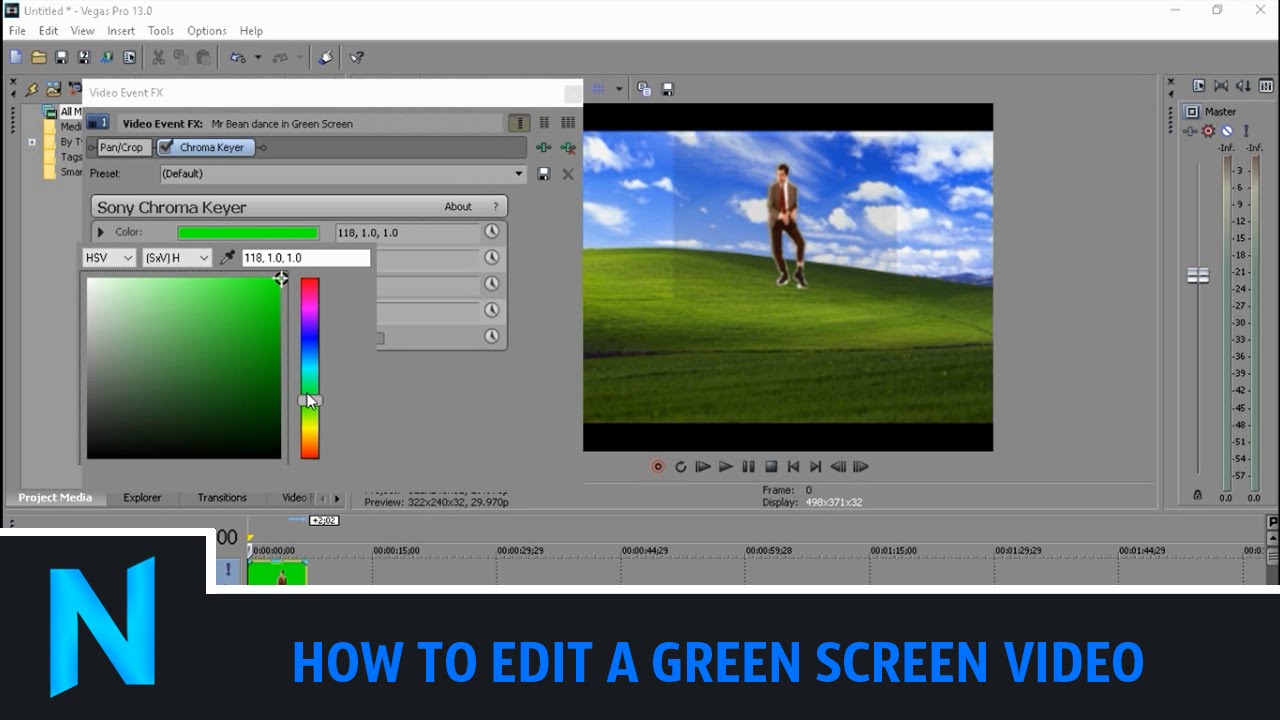Click the Downmix Output icon in mixer
This screenshot has width=1280, height=720.
click(x=1221, y=87)
